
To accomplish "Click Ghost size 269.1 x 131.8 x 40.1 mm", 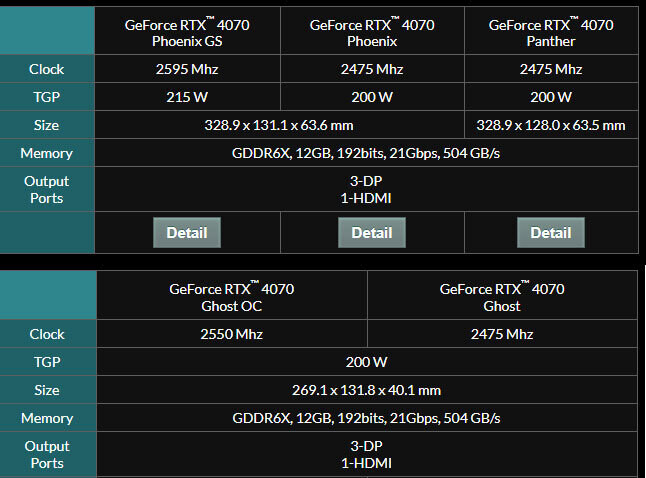I will coord(365,390).
